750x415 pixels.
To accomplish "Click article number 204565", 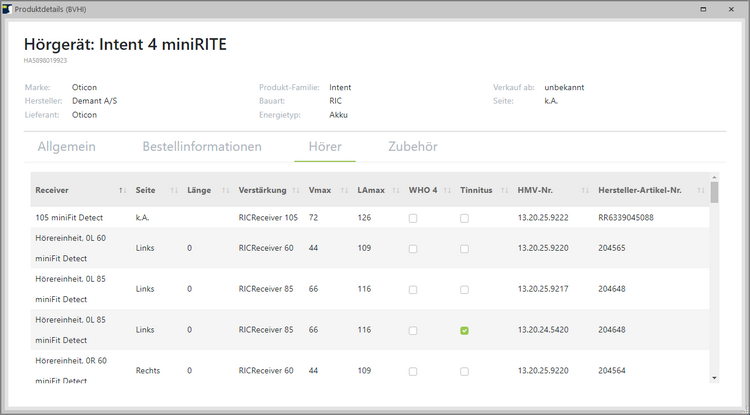I will click(x=612, y=248).
